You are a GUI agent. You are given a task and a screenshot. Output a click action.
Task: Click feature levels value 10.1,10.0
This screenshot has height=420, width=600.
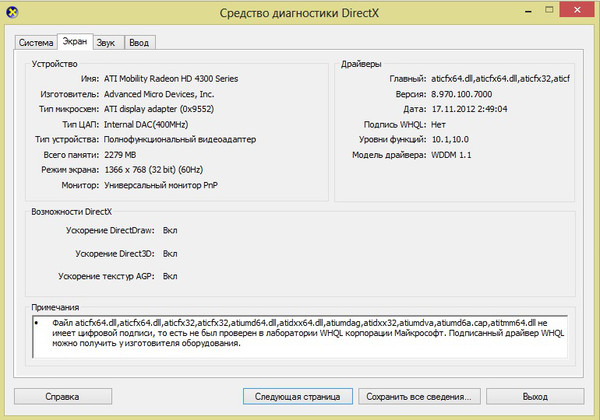(x=450, y=139)
